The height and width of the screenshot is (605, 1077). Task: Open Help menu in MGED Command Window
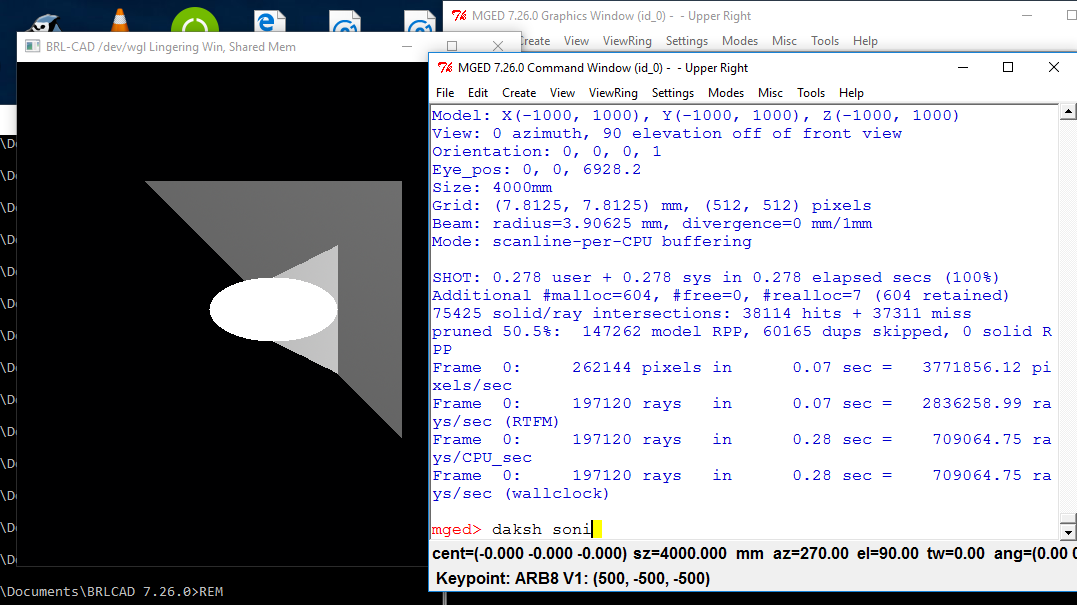851,93
